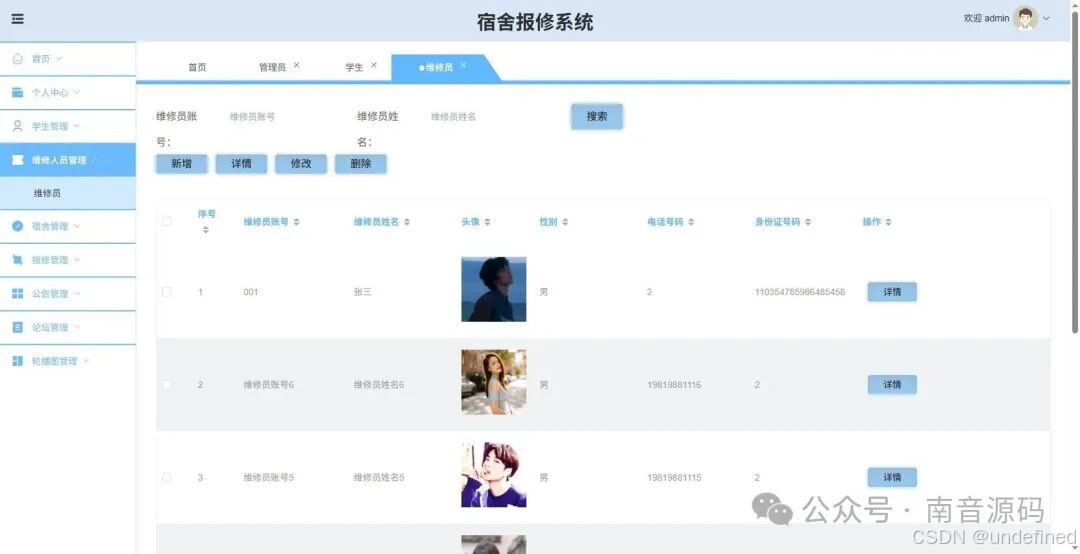Expand the 论坛管理 sidebar chevron

point(76,327)
